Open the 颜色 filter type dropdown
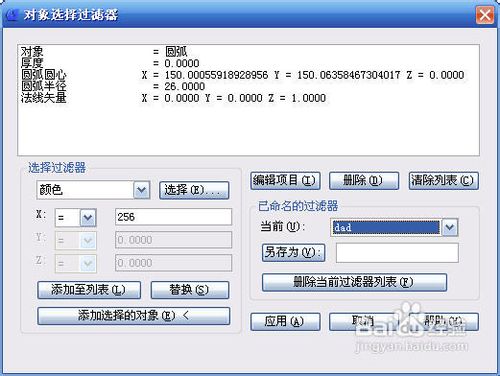Screen dimensions: 500x376 point(142,190)
